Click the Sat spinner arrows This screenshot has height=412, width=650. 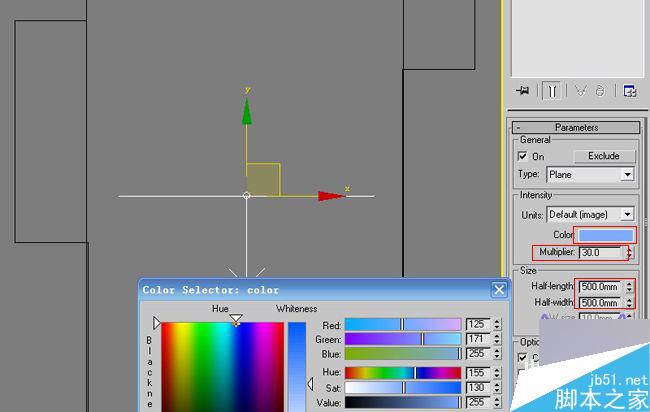(x=497, y=388)
